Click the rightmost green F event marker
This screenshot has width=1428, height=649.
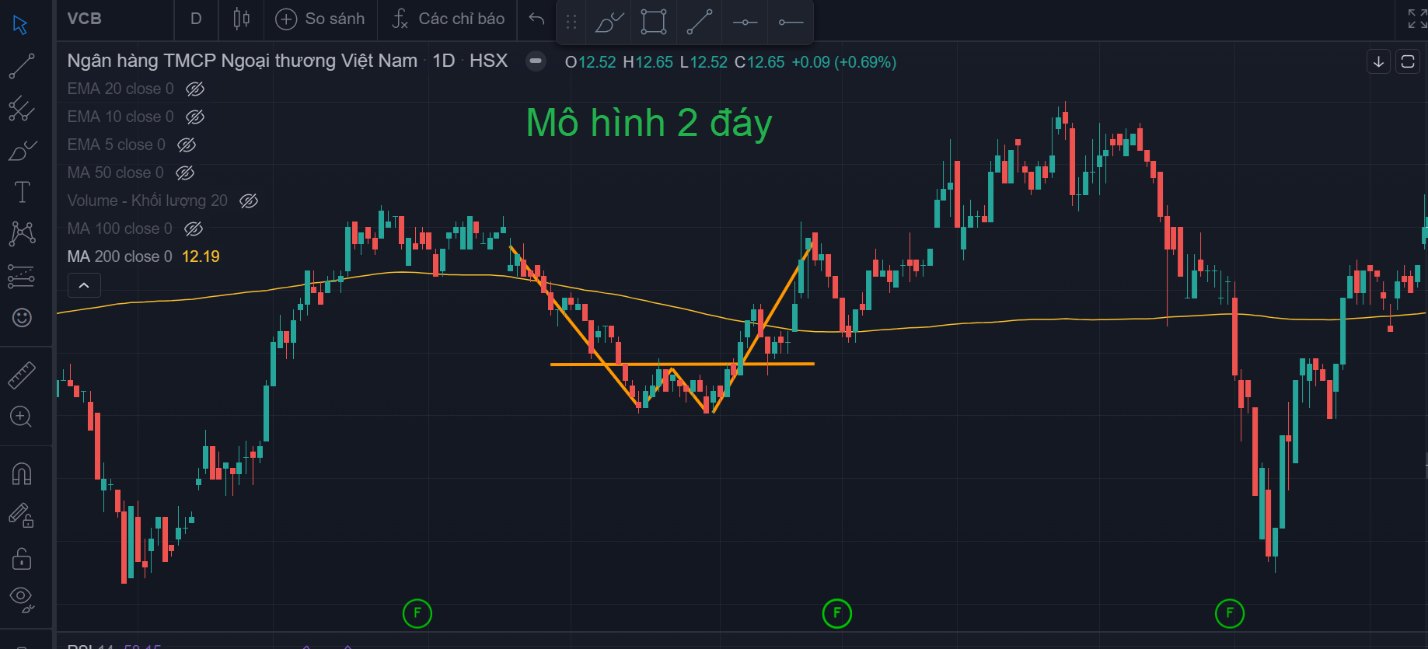pyautogui.click(x=1229, y=612)
